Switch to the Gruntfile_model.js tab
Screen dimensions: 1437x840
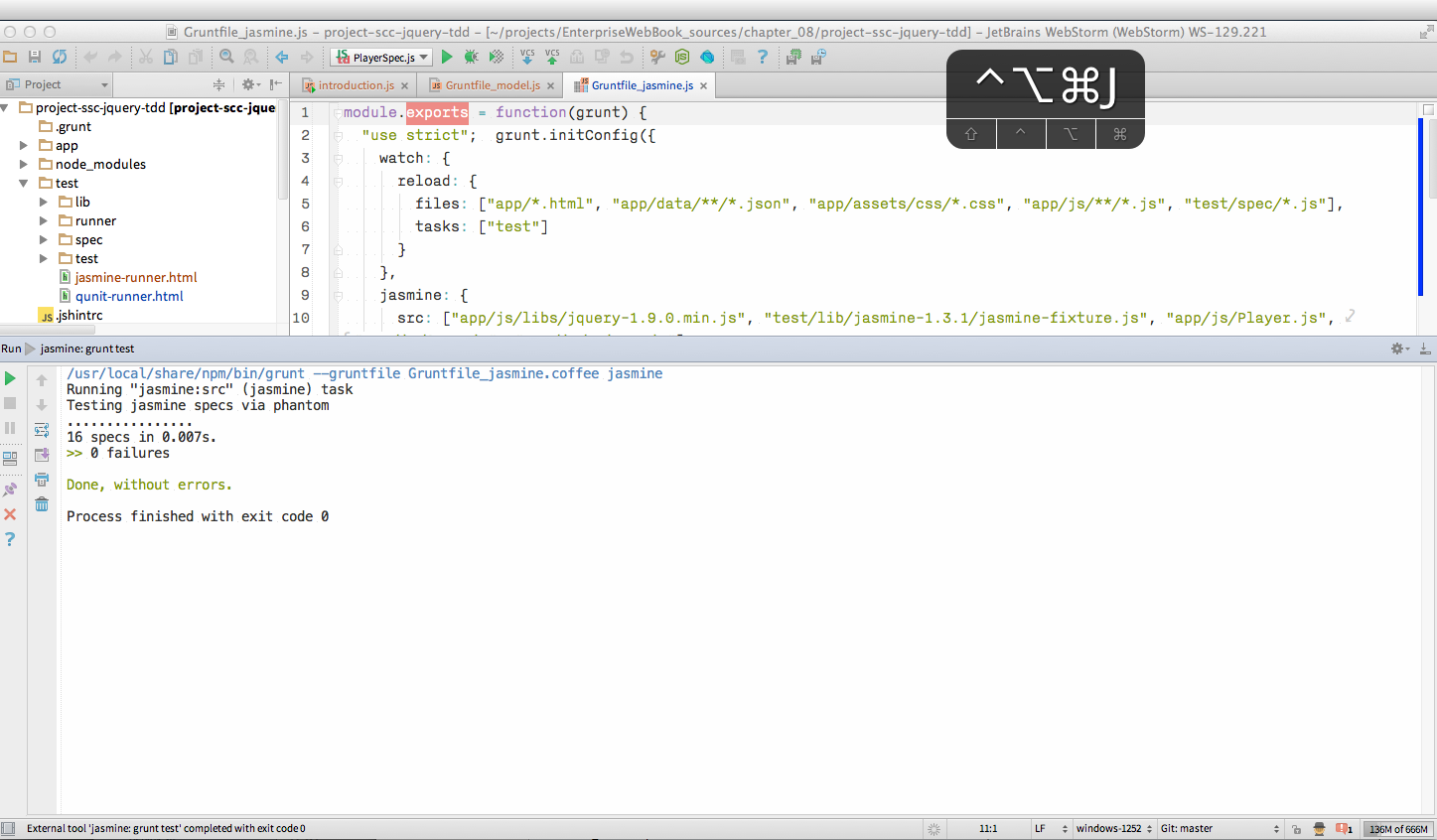tap(492, 85)
